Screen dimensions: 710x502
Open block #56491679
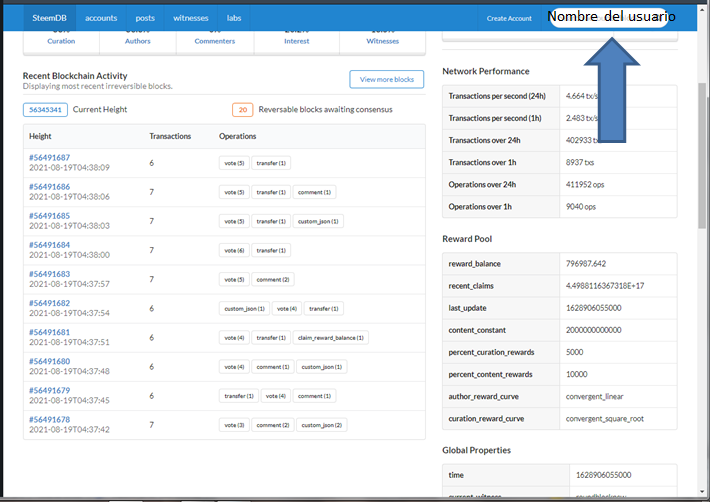point(49,390)
